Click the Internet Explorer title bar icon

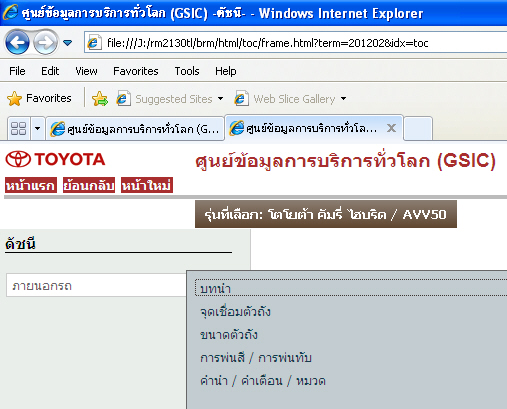[10, 12]
